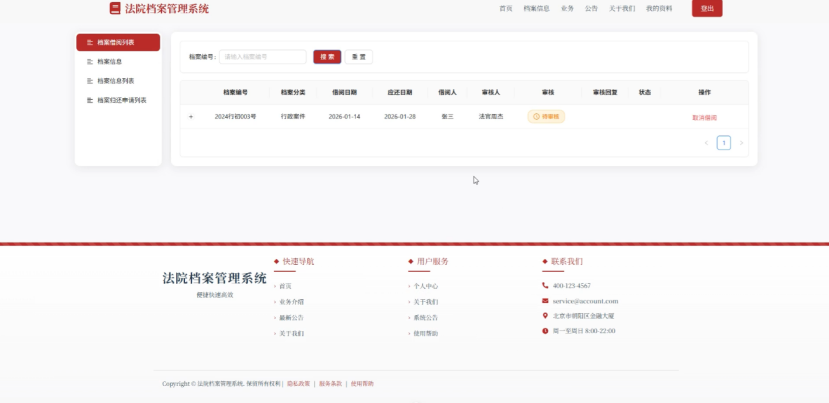The width and height of the screenshot is (829, 403).
Task: Click the 档案编号 column header
Action: click(235, 92)
